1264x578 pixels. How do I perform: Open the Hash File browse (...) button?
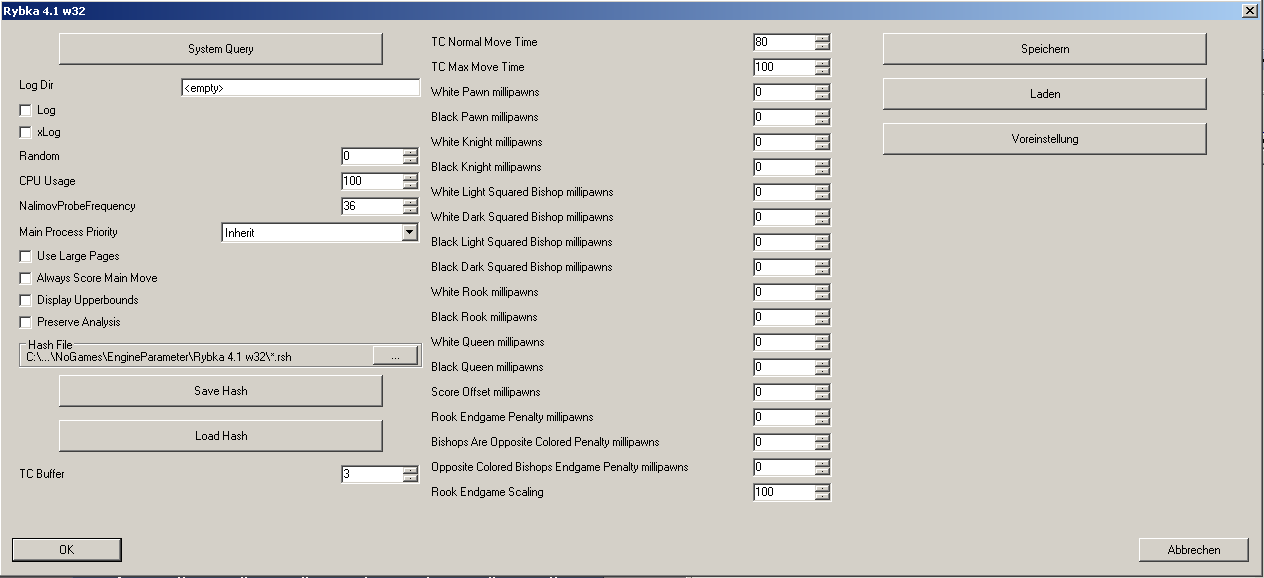395,356
